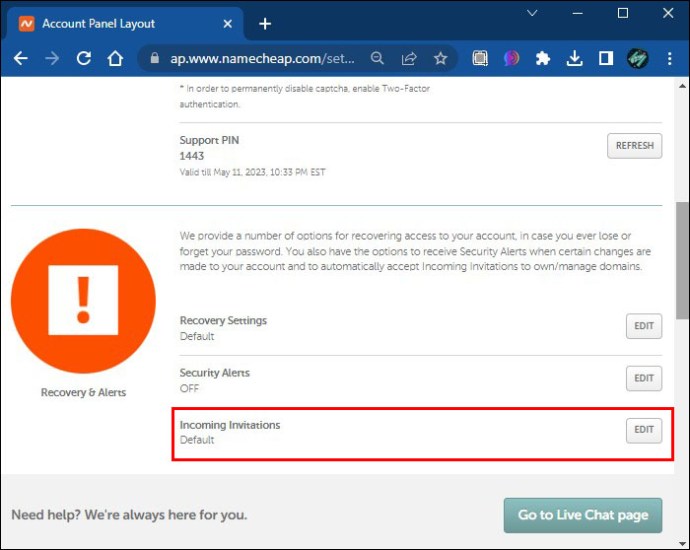This screenshot has height=550, width=690.
Task: Click the Namecheap favicon on the tab
Action: [26, 23]
